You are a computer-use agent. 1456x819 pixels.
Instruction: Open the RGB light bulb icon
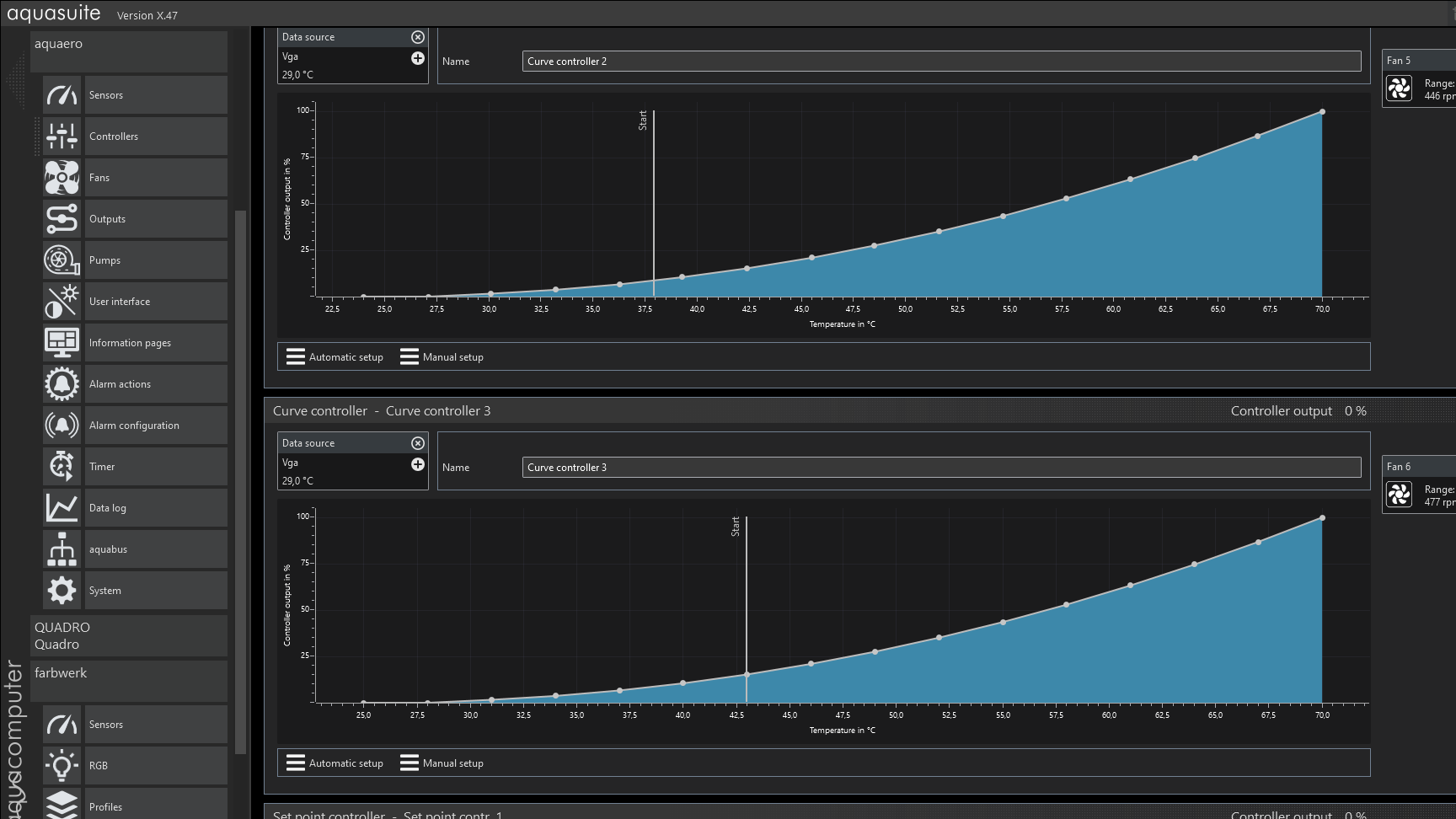click(62, 766)
